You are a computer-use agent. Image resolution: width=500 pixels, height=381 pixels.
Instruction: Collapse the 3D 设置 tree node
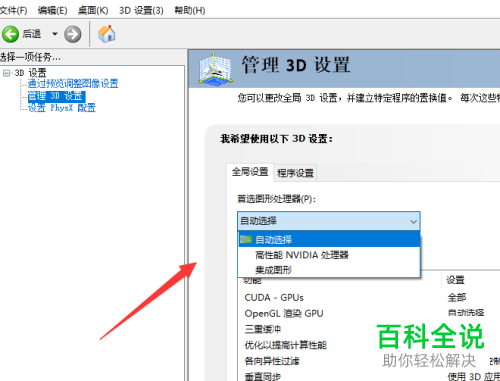[6, 73]
